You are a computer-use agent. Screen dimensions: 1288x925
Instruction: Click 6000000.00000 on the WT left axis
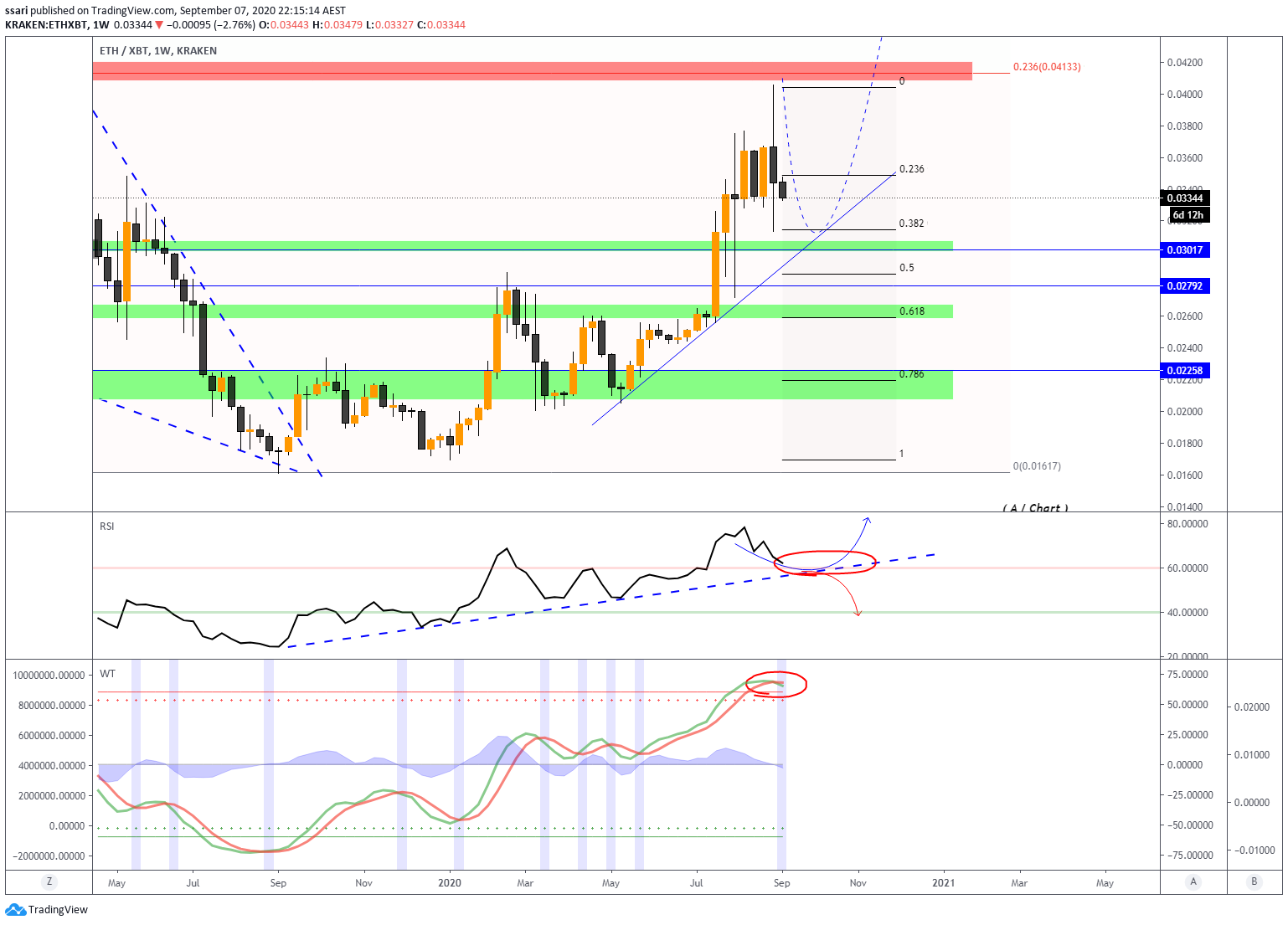pyautogui.click(x=52, y=736)
